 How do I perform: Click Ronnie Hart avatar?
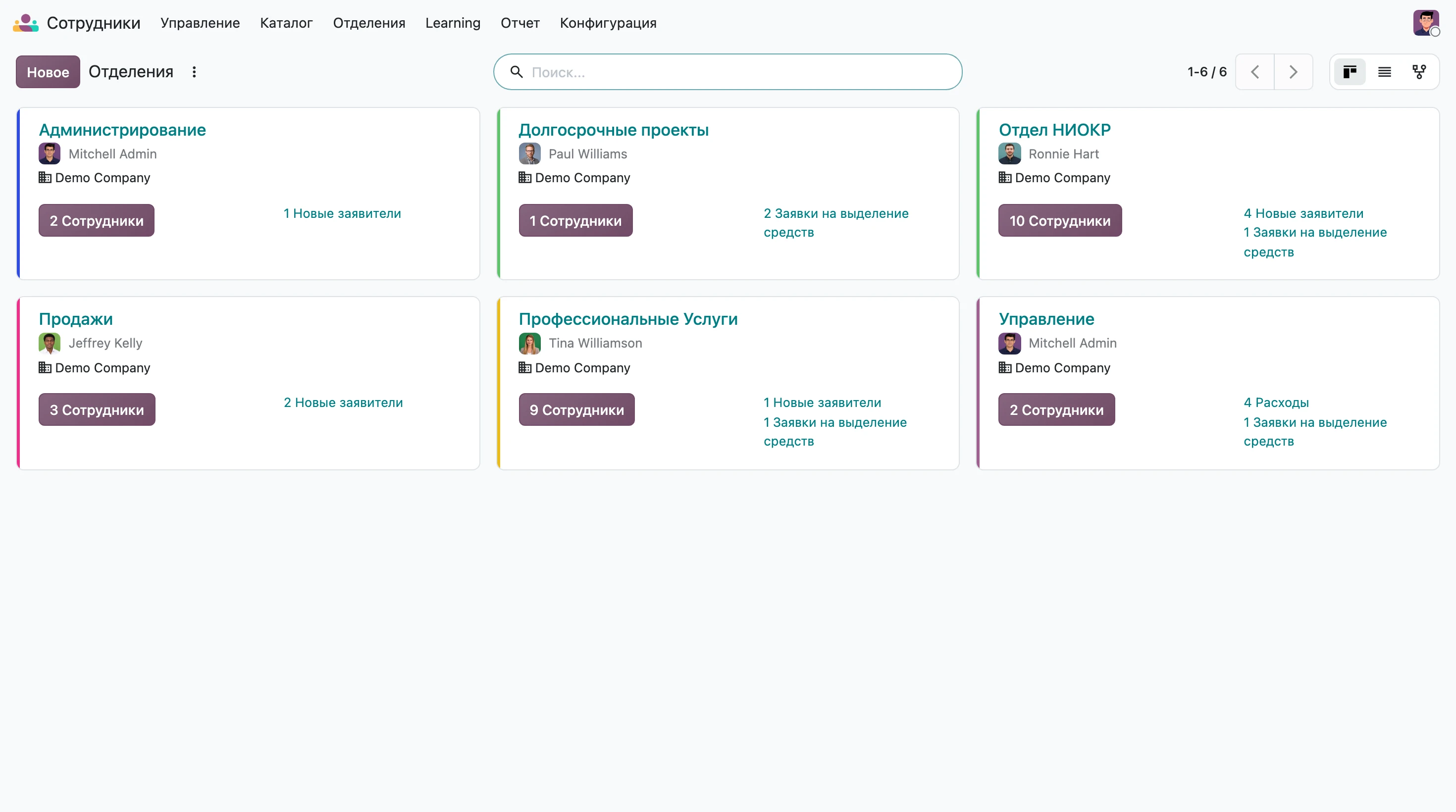click(1009, 153)
